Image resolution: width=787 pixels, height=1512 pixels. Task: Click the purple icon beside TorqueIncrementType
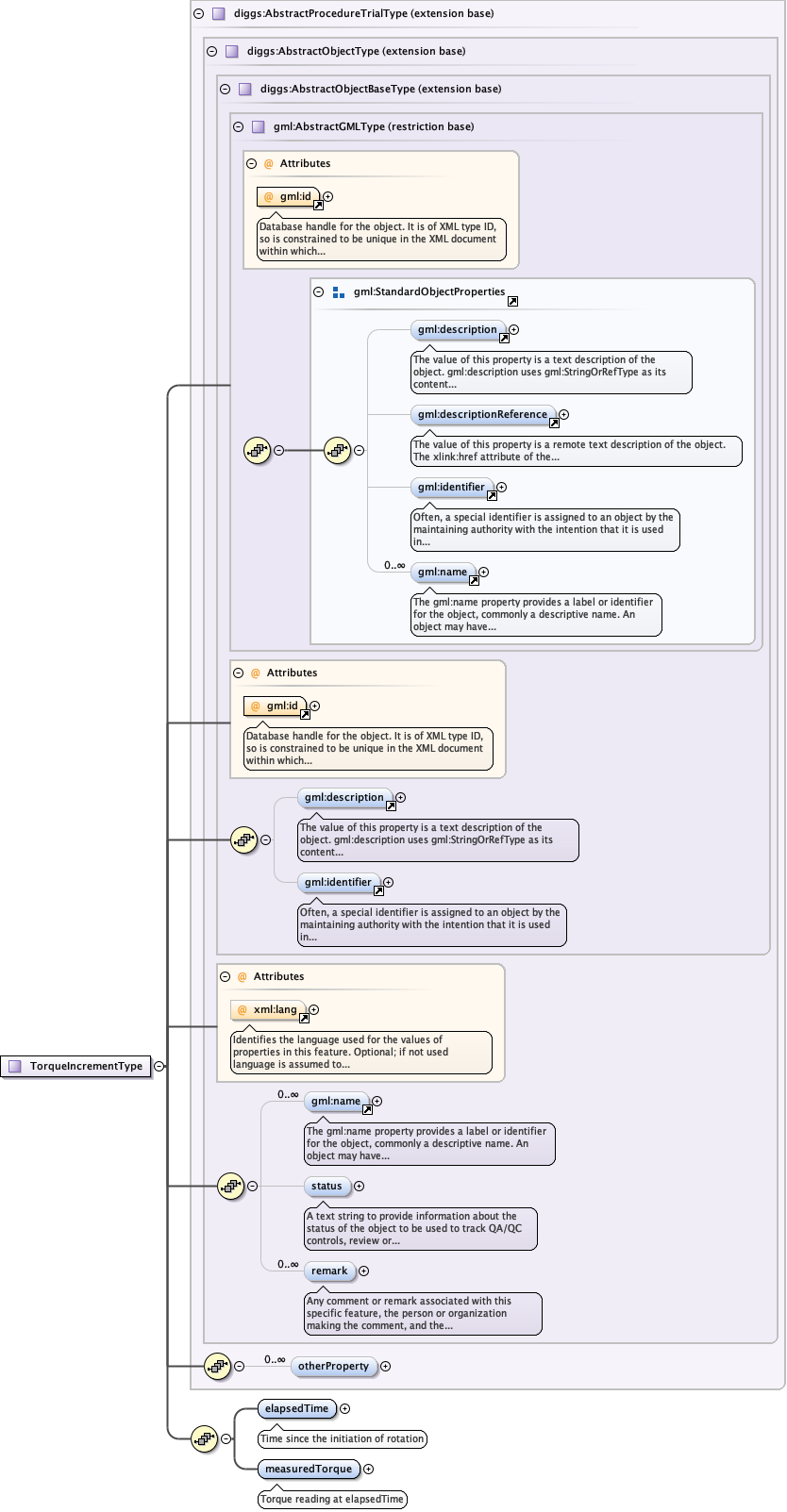pos(14,1067)
